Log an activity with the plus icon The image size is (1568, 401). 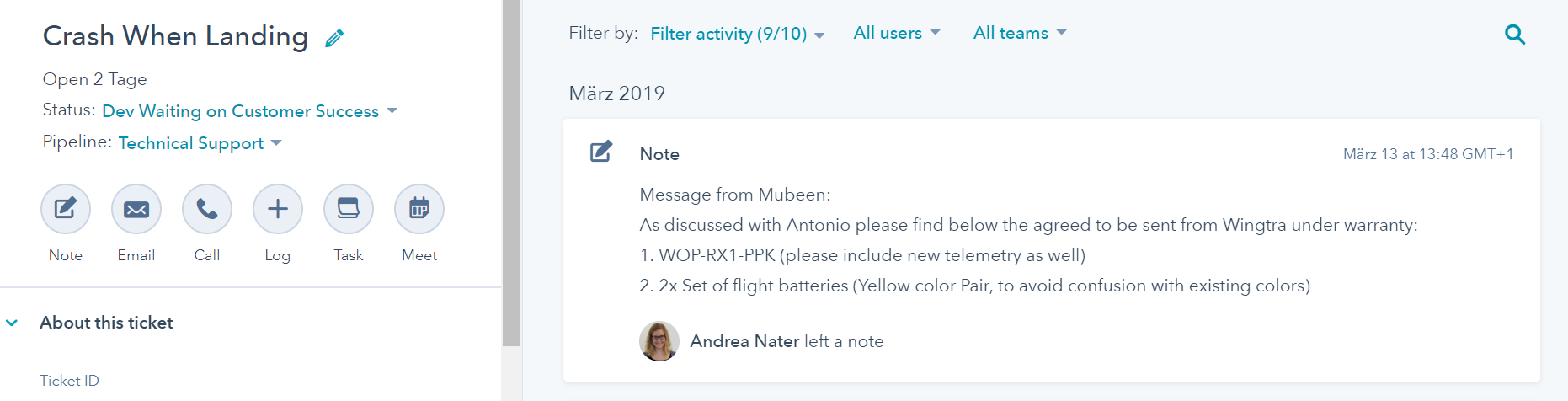[278, 209]
